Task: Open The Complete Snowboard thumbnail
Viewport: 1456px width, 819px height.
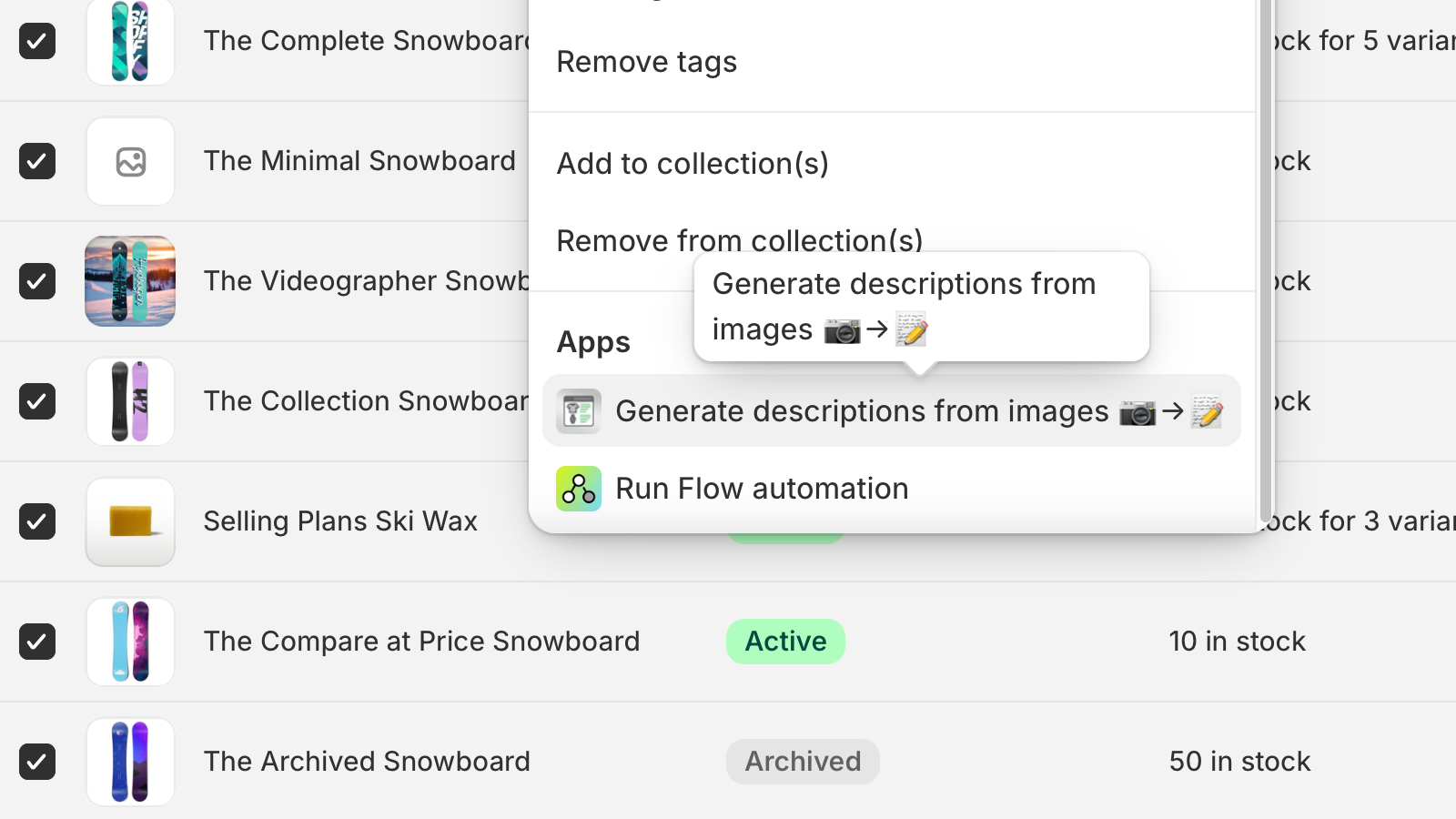Action: coord(130,41)
